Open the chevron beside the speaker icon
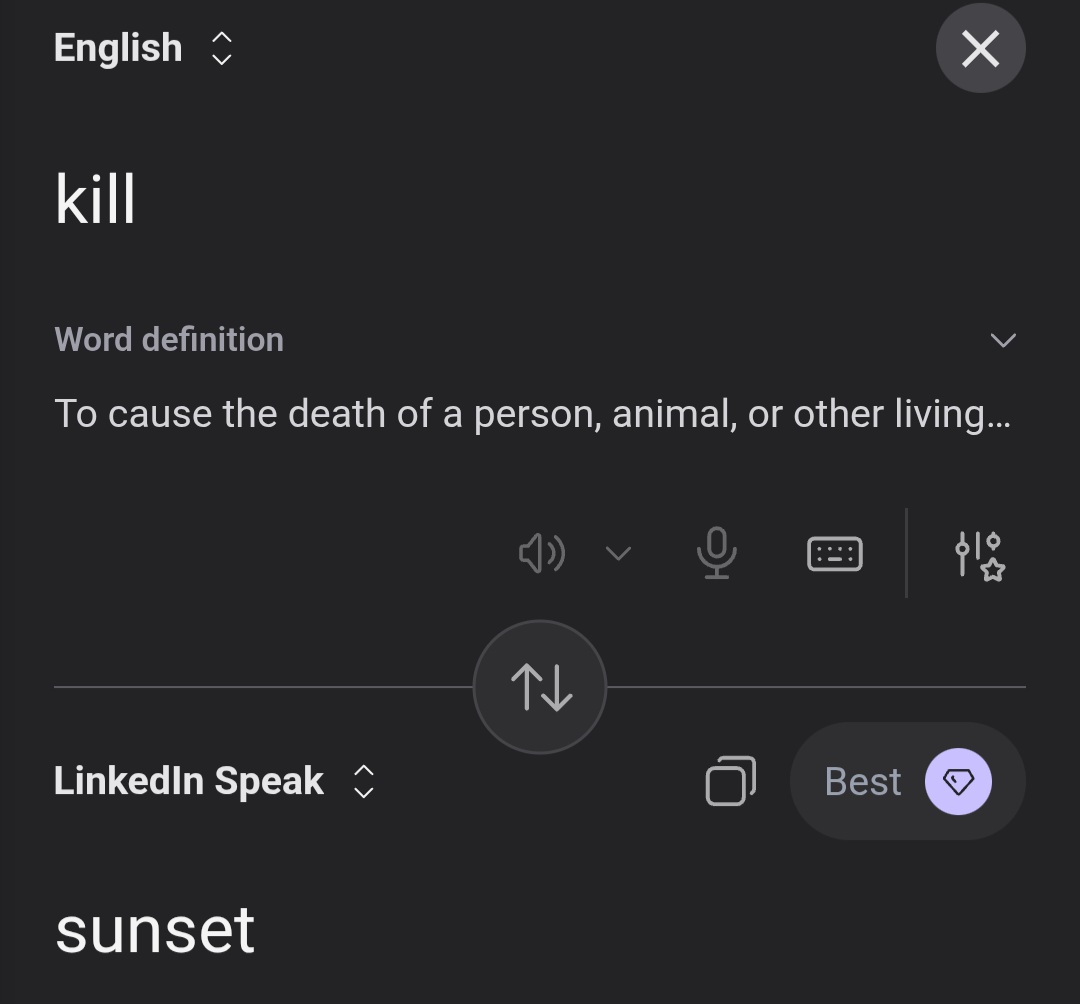Viewport: 1080px width, 1004px height. (x=619, y=553)
